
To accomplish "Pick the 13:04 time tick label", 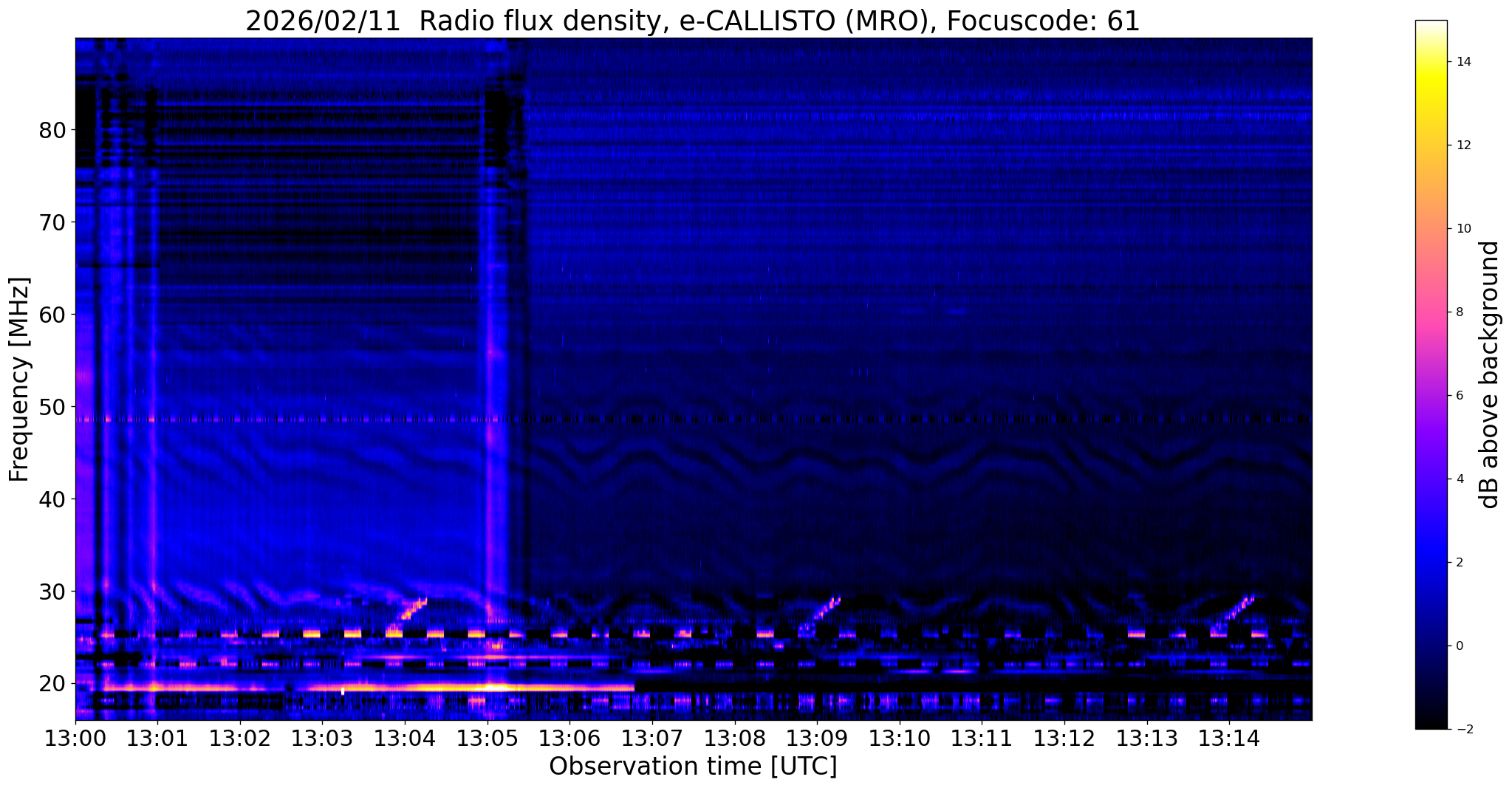I will (x=405, y=739).
